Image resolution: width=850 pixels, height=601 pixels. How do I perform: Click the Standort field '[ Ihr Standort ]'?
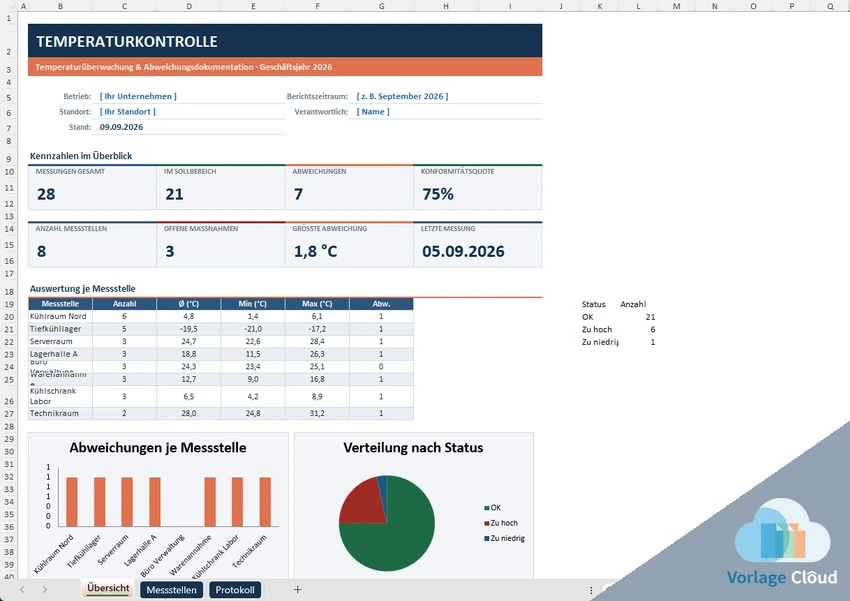[189, 112]
